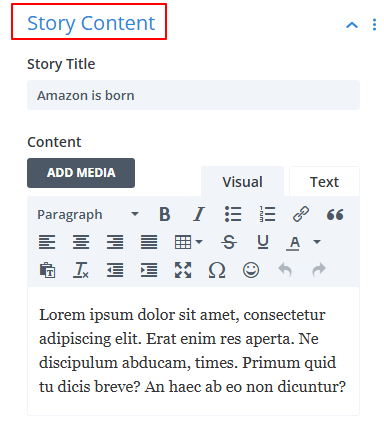The width and height of the screenshot is (384, 439).
Task: Open the Paragraph format dropdown
Action: pos(88,214)
